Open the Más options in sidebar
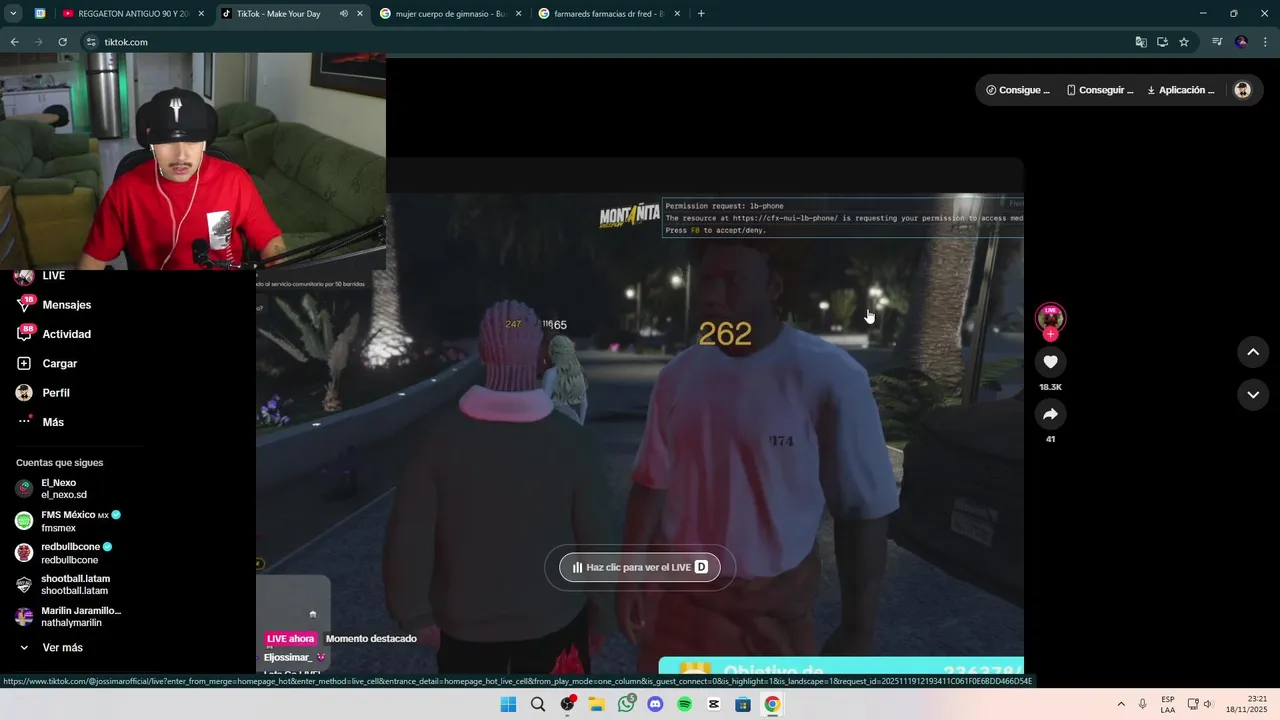The width and height of the screenshot is (1280, 720). tap(41, 422)
